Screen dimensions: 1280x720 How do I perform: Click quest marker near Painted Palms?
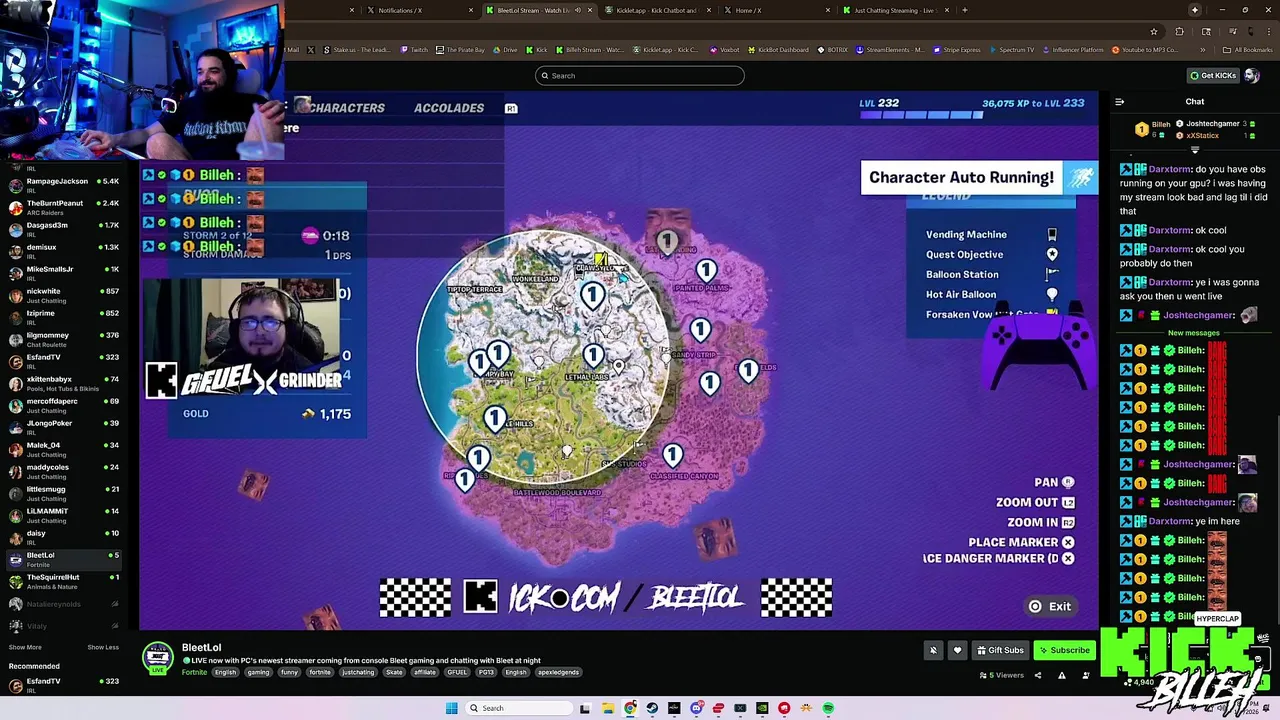tap(706, 269)
